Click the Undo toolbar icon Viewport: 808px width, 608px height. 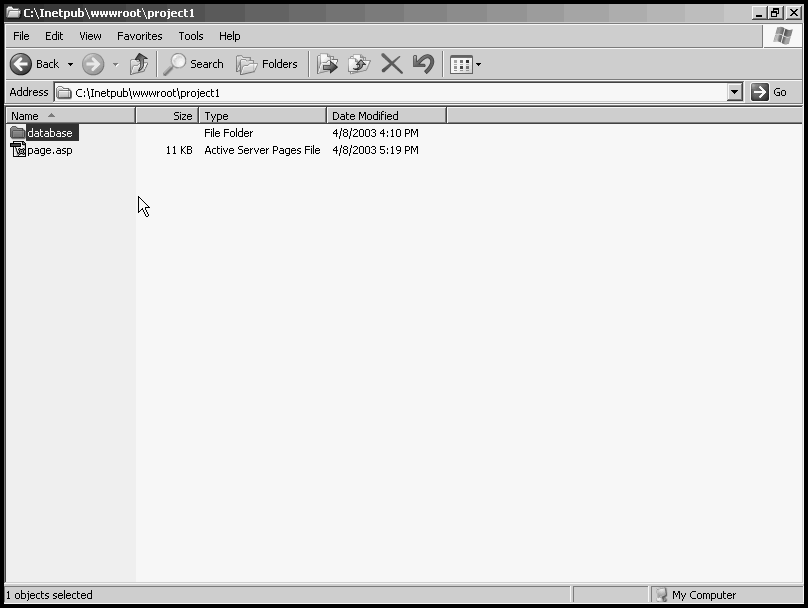424,64
